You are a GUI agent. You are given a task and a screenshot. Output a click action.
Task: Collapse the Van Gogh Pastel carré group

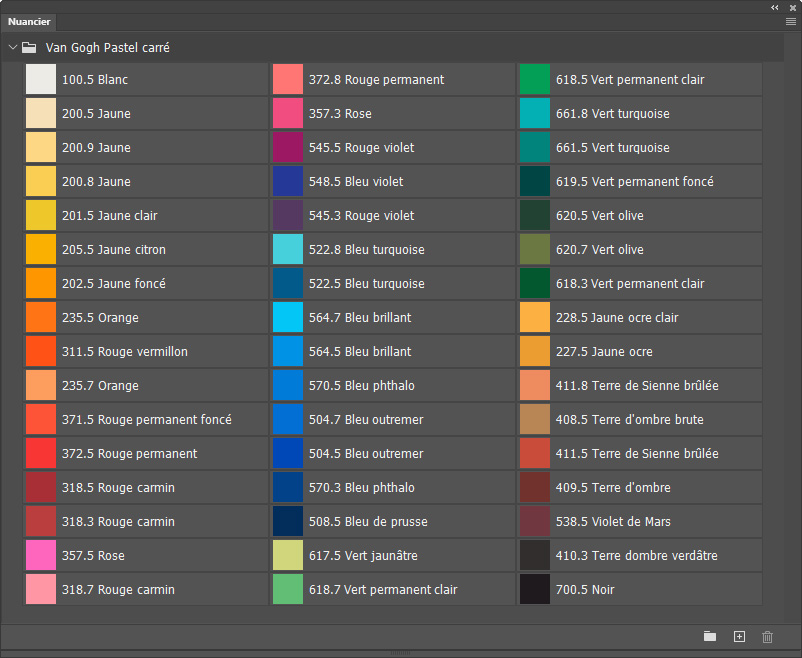(x=13, y=48)
